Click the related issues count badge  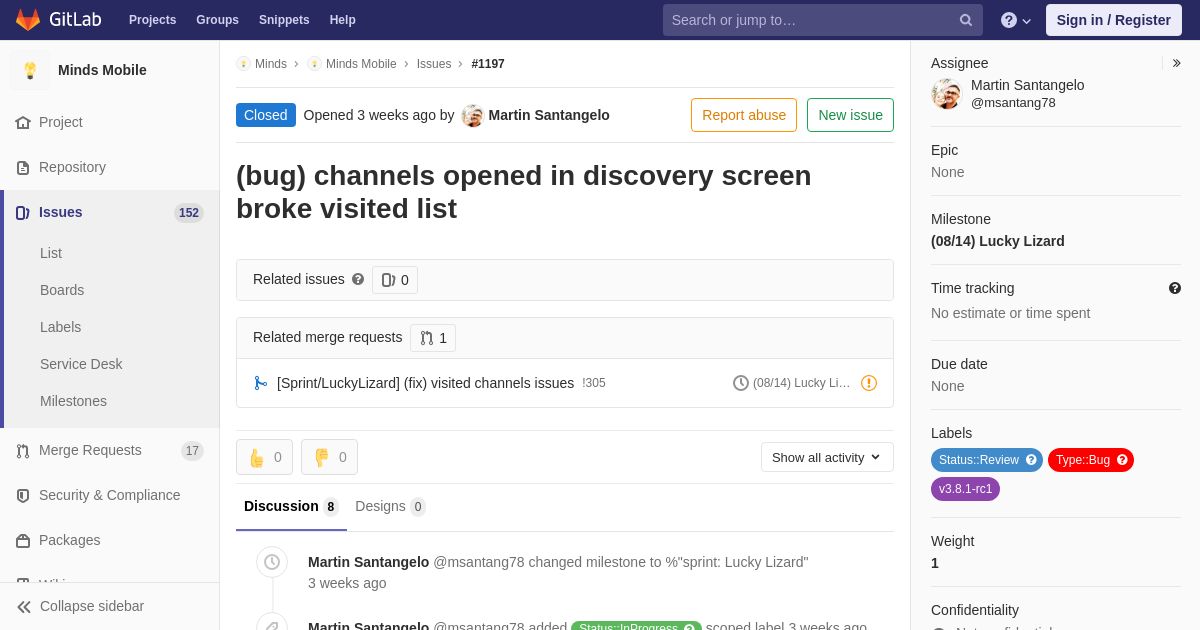[x=395, y=280]
